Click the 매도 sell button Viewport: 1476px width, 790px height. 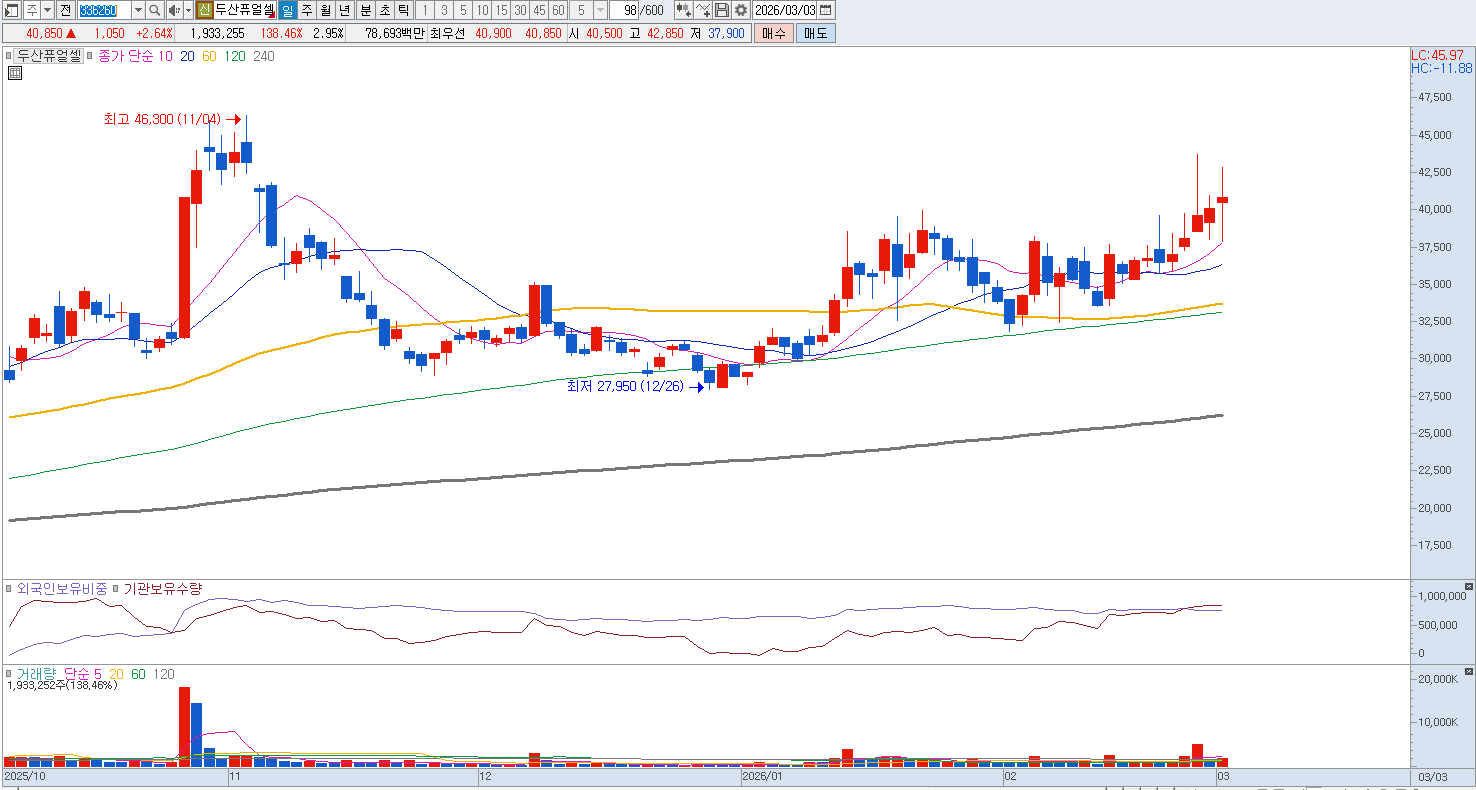click(816, 33)
